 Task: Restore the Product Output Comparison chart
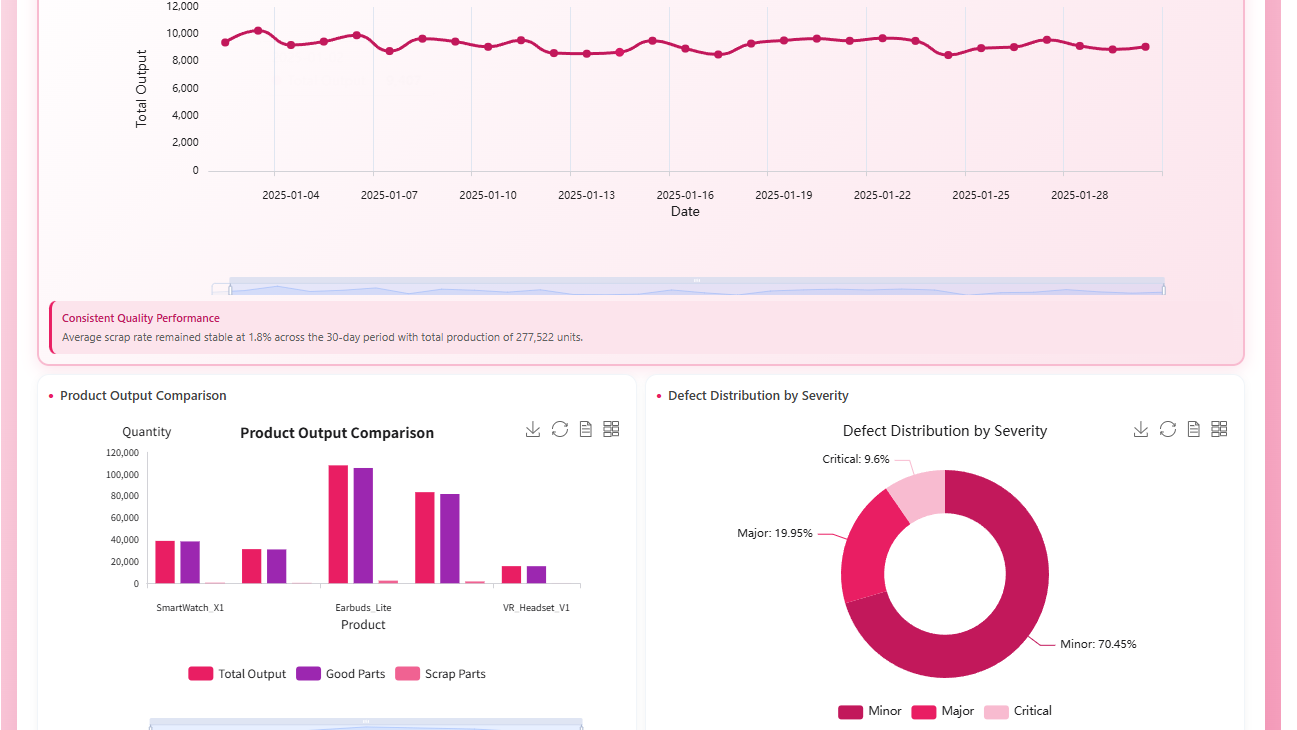point(560,429)
